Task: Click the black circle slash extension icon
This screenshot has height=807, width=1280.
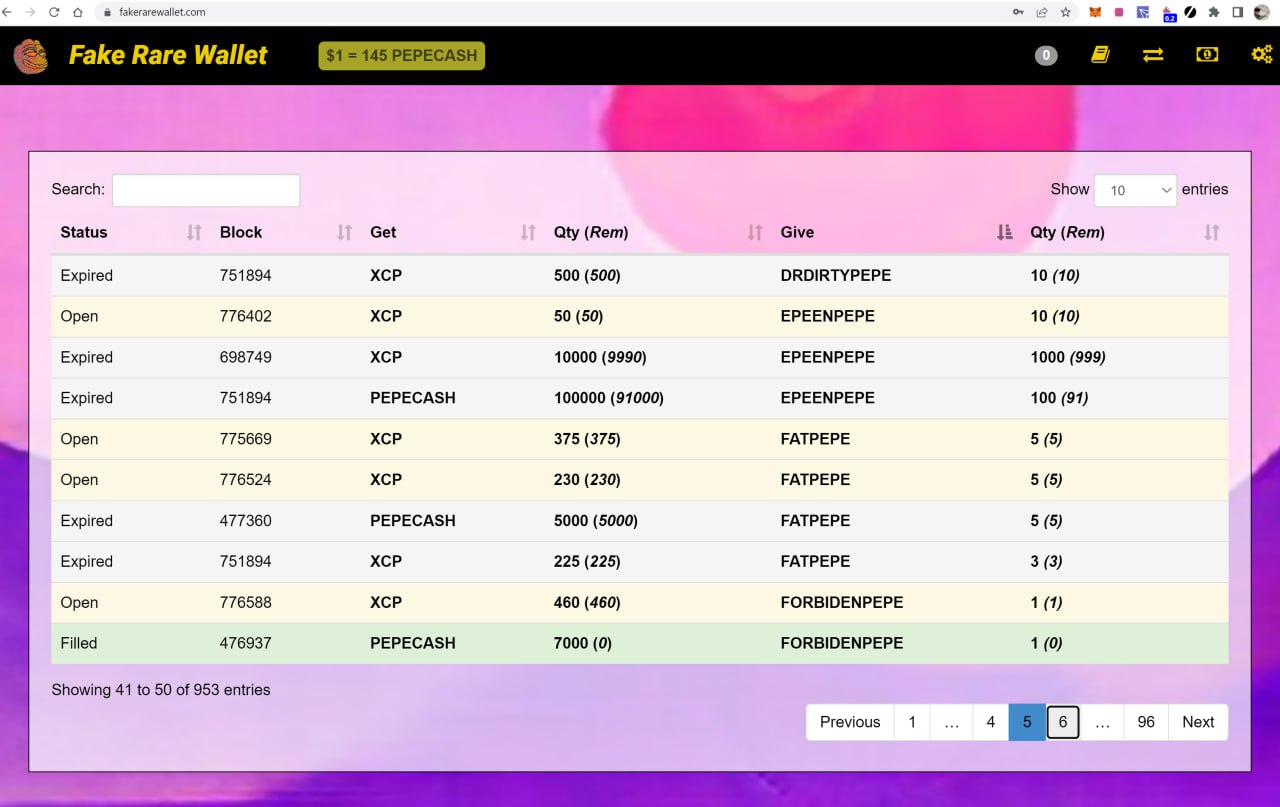Action: [x=1191, y=12]
